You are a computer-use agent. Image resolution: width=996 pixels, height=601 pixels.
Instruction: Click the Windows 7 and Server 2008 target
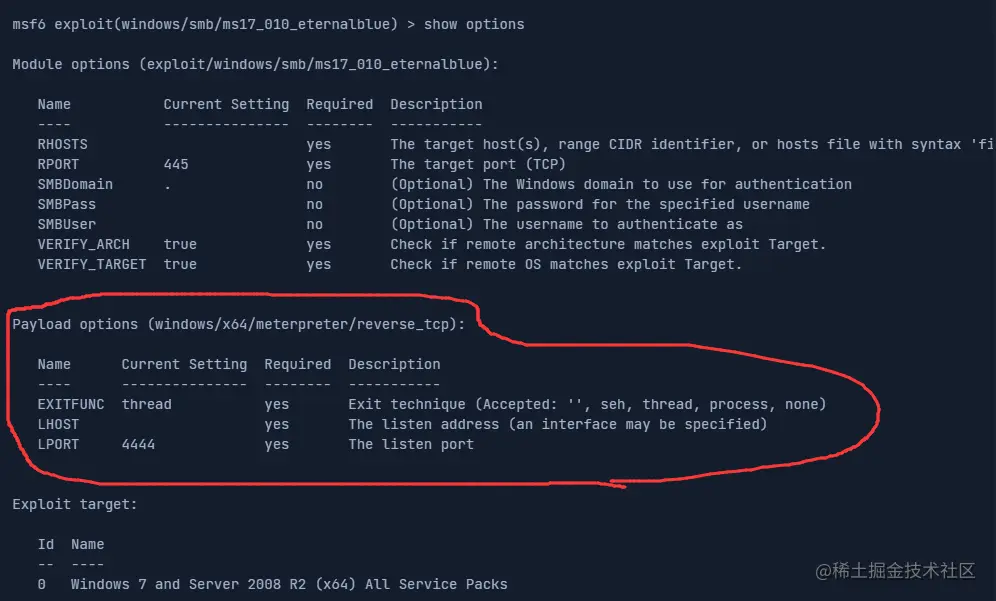[289, 584]
